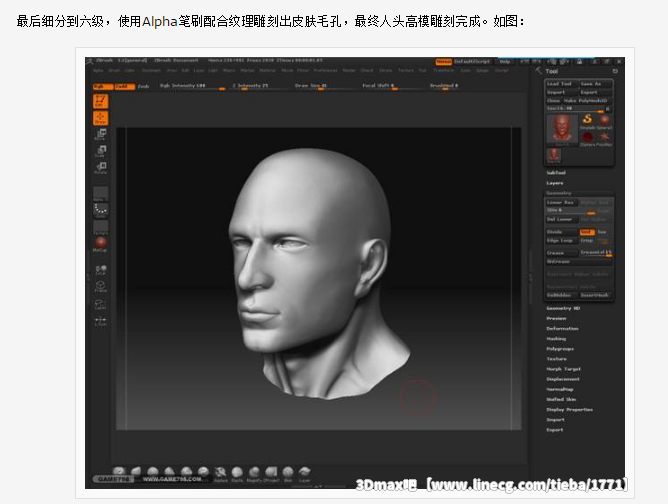The width and height of the screenshot is (668, 504).
Task: Open the Material menu
Action: point(267,70)
